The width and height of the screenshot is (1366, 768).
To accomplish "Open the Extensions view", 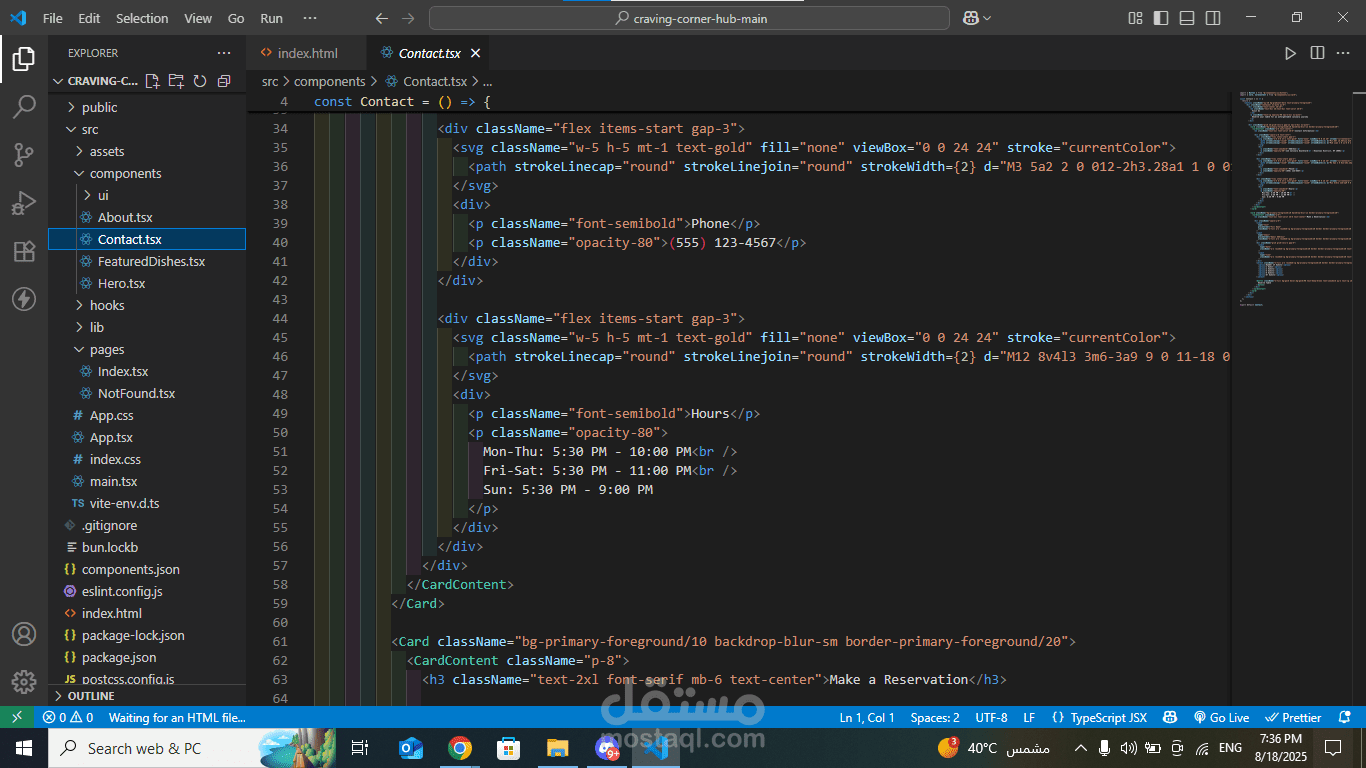I will point(24,251).
